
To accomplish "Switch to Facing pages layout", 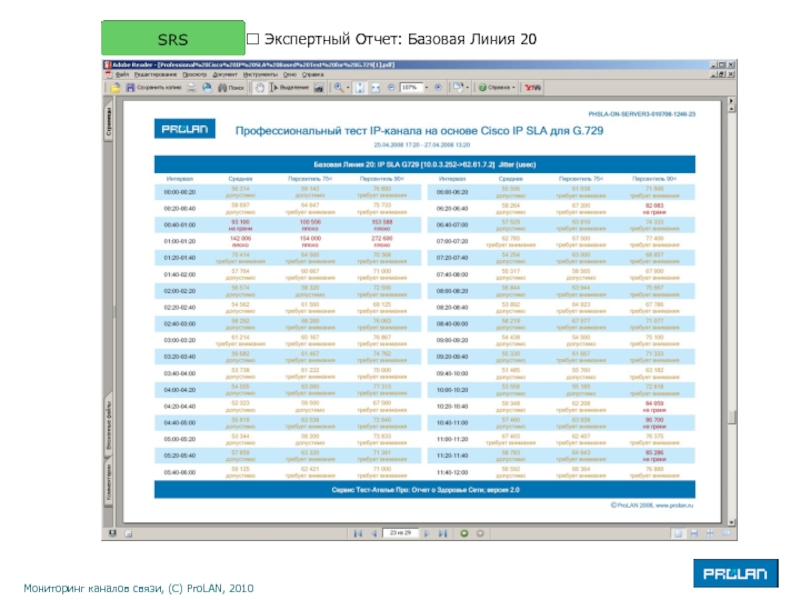I will click(x=710, y=534).
